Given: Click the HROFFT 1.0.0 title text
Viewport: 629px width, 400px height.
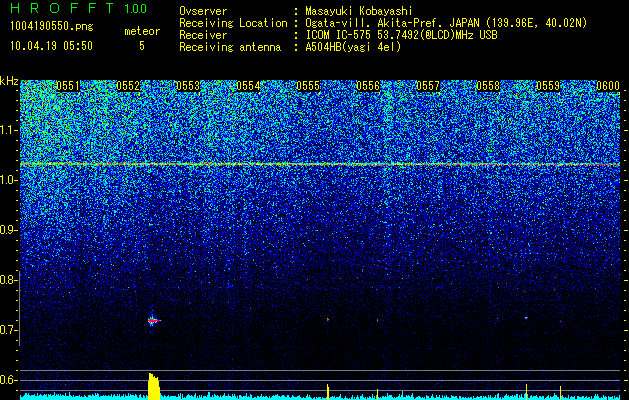Looking at the screenshot, I should click(x=79, y=8).
